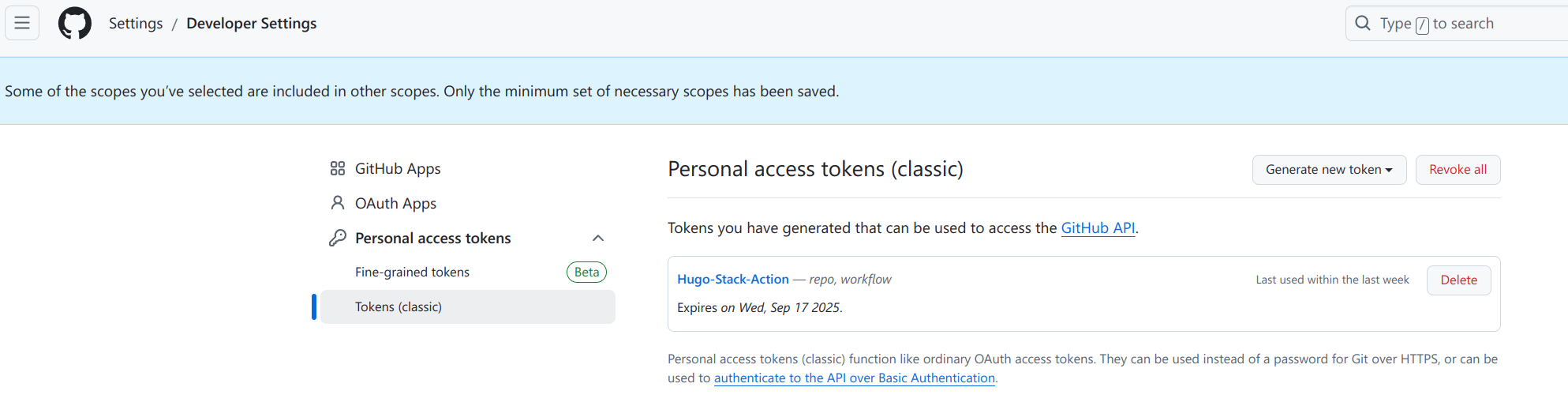This screenshot has height=406, width=1568.
Task: Click the OAuth Apps person icon
Action: tap(338, 203)
